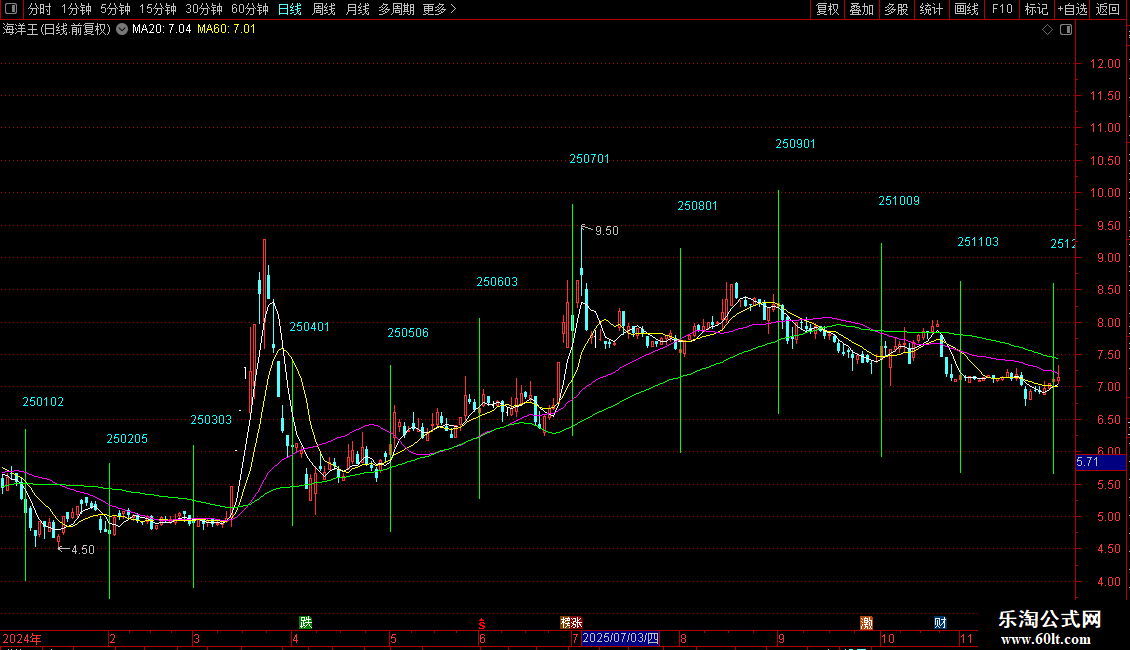Click the 250102 date annotation
Image resolution: width=1130 pixels, height=650 pixels.
point(43,402)
